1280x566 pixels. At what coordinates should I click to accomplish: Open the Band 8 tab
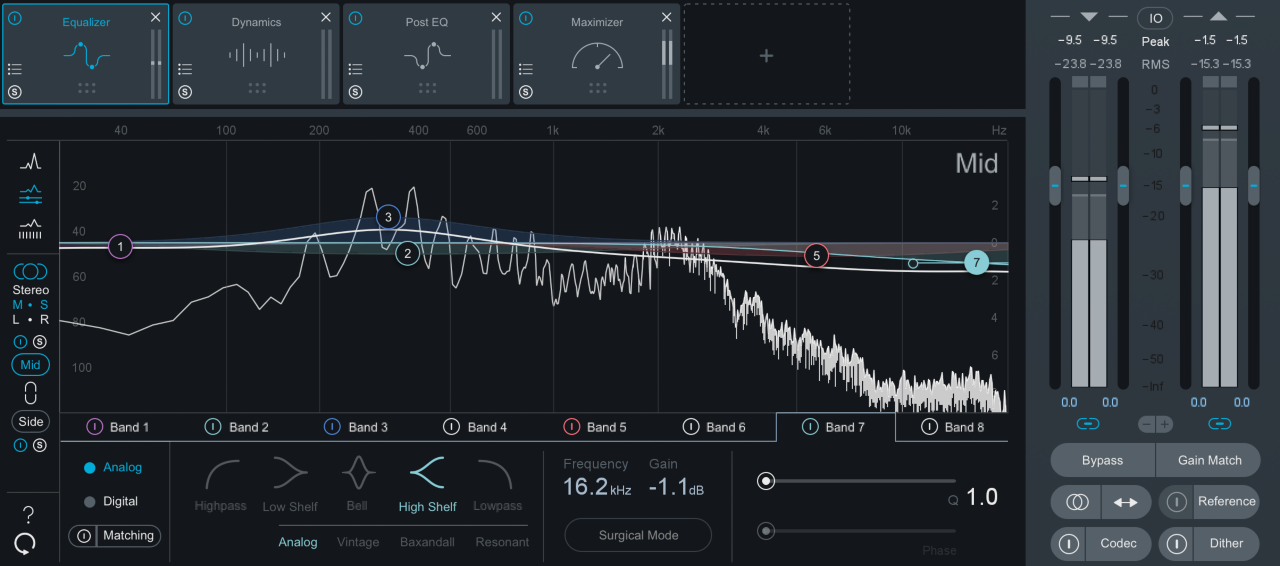(x=948, y=427)
